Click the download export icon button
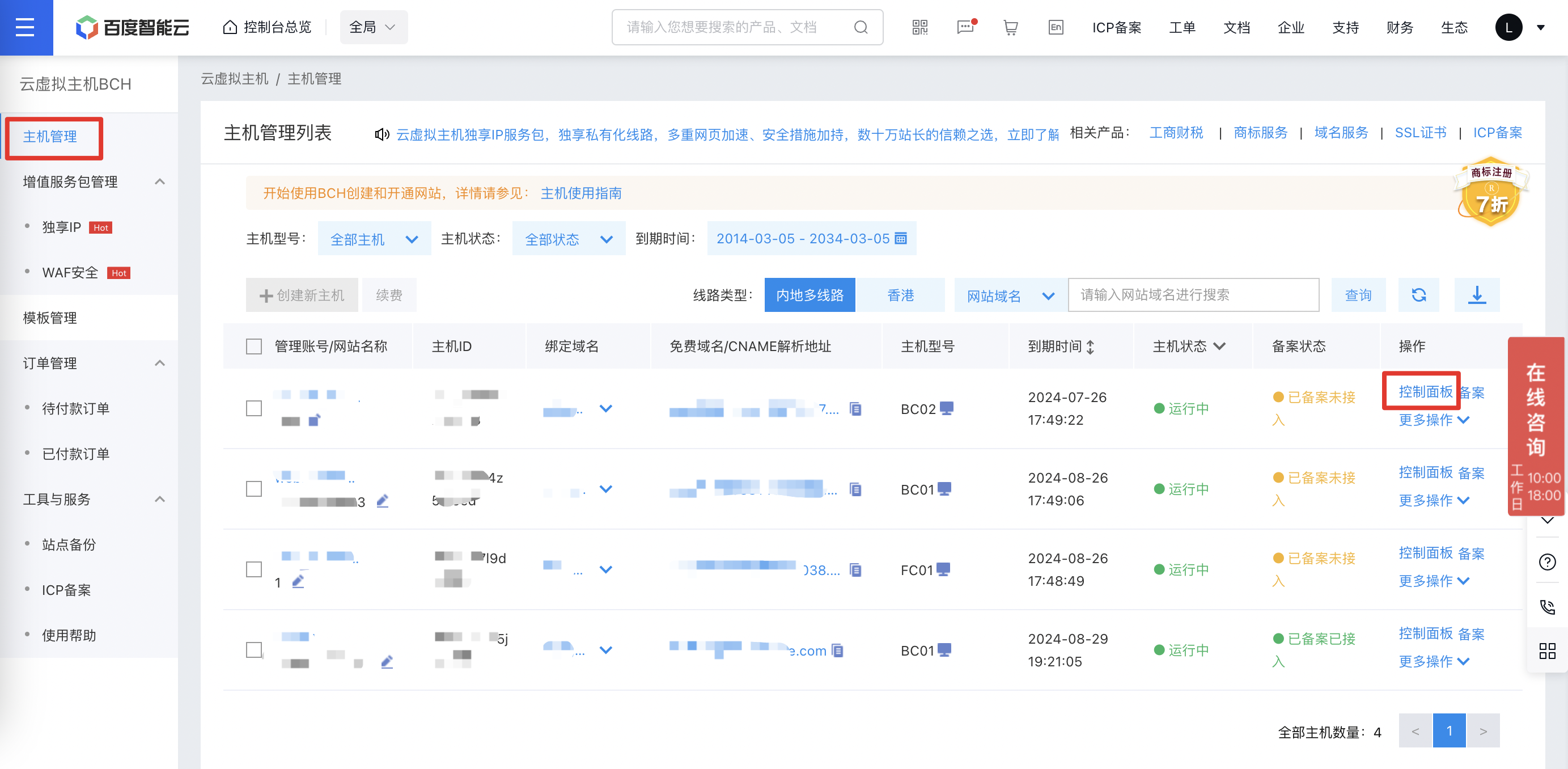Viewport: 1568px width, 769px height. pyautogui.click(x=1477, y=295)
